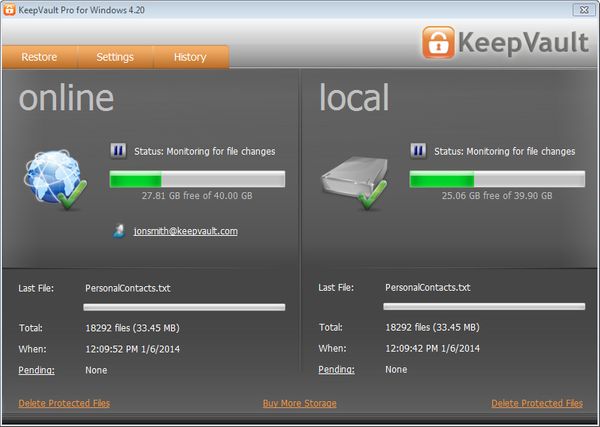Click the local hard drive icon

[x=351, y=182]
